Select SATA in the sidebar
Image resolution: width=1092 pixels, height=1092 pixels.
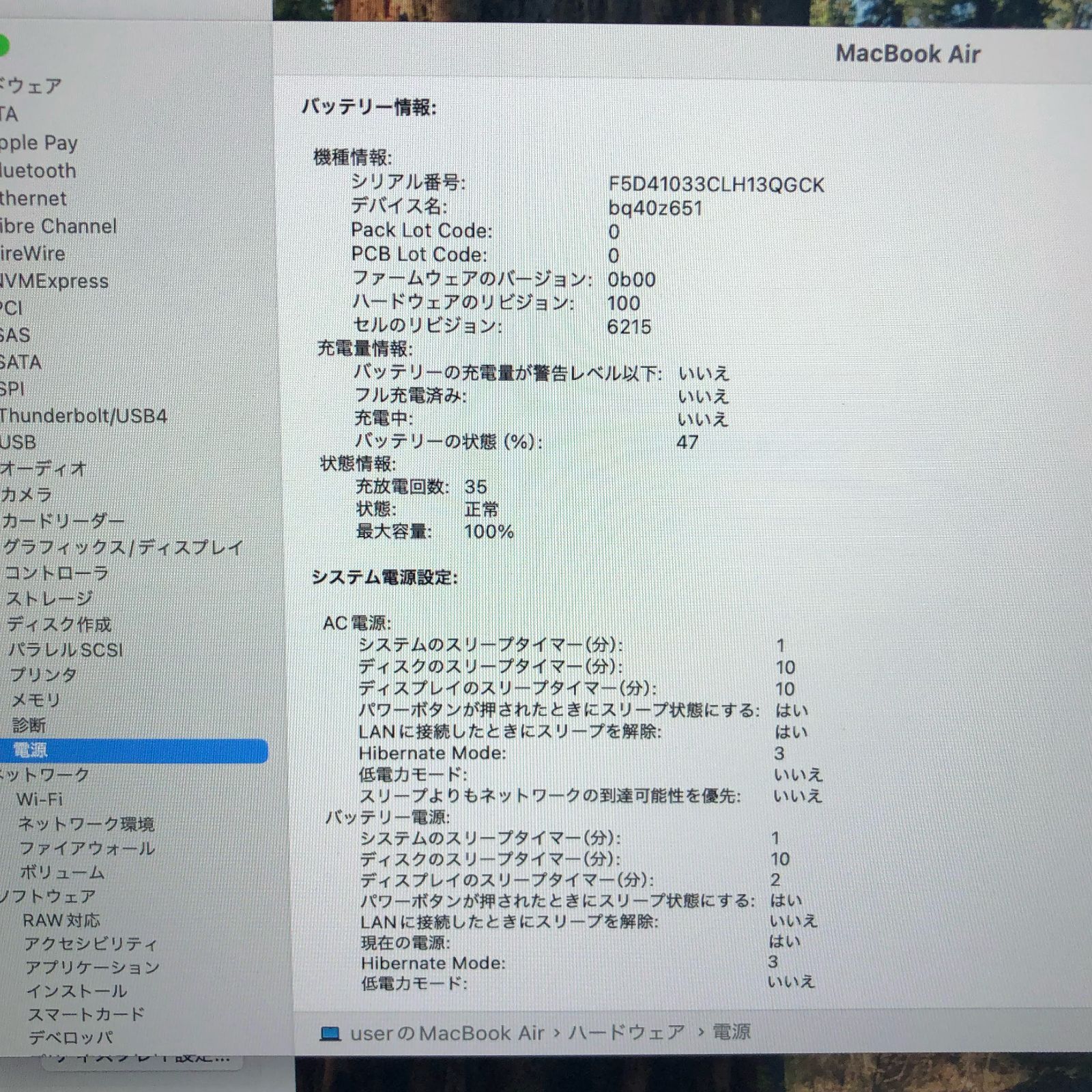pyautogui.click(x=21, y=362)
